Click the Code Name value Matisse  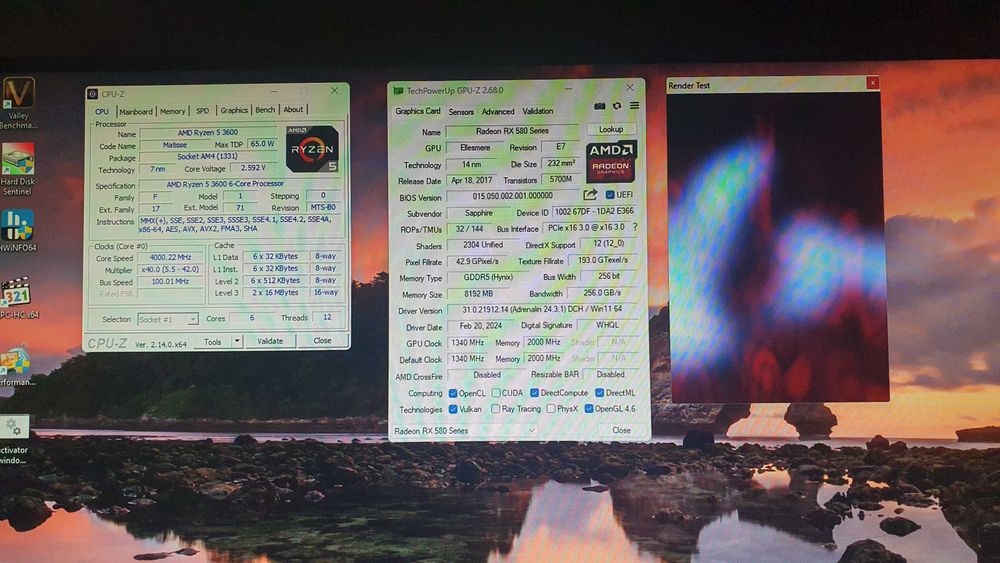[x=174, y=145]
